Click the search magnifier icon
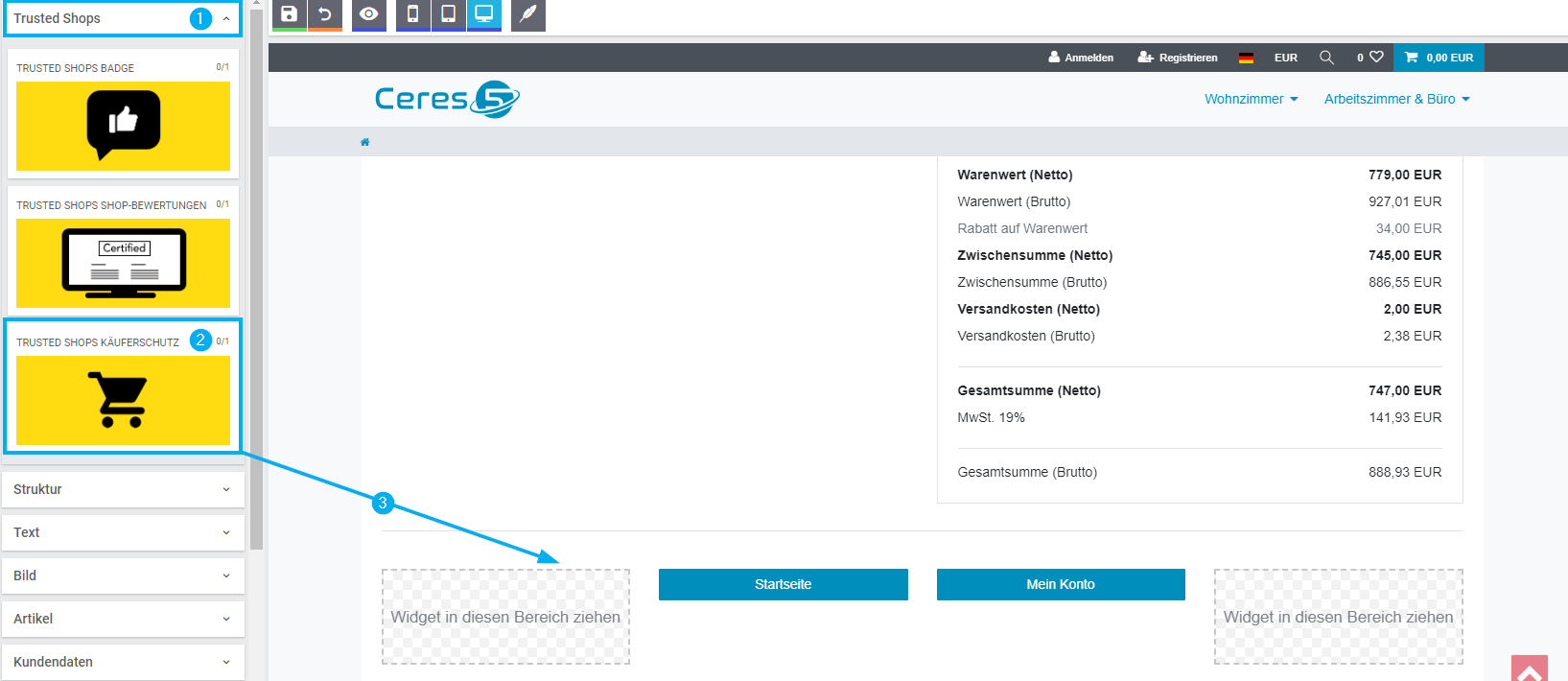 tap(1326, 58)
